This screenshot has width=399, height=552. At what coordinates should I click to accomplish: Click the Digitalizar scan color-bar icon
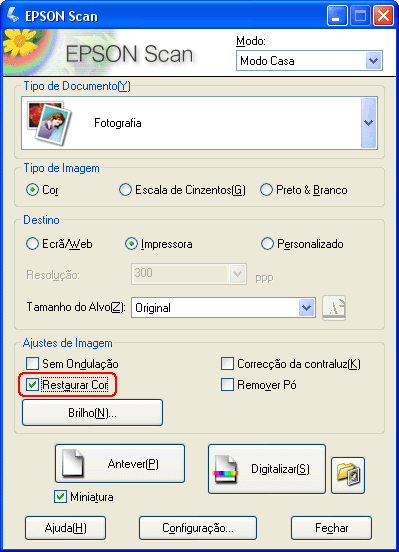(x=225, y=470)
